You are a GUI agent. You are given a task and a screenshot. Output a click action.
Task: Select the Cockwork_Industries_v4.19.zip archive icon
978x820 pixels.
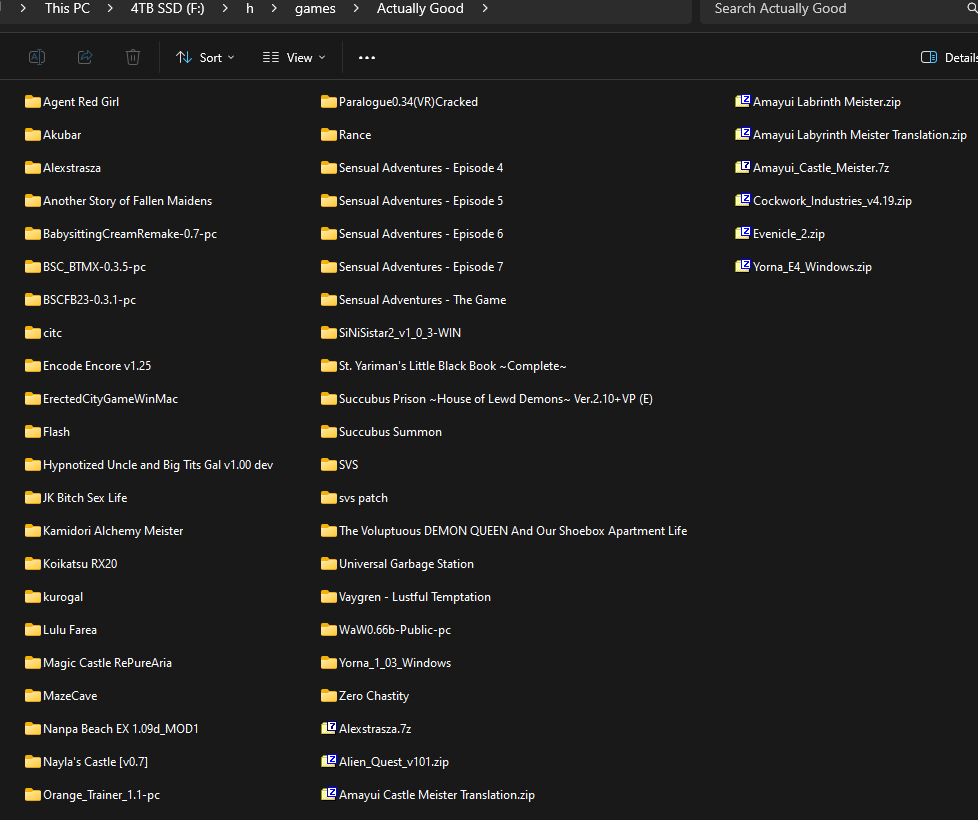(743, 201)
